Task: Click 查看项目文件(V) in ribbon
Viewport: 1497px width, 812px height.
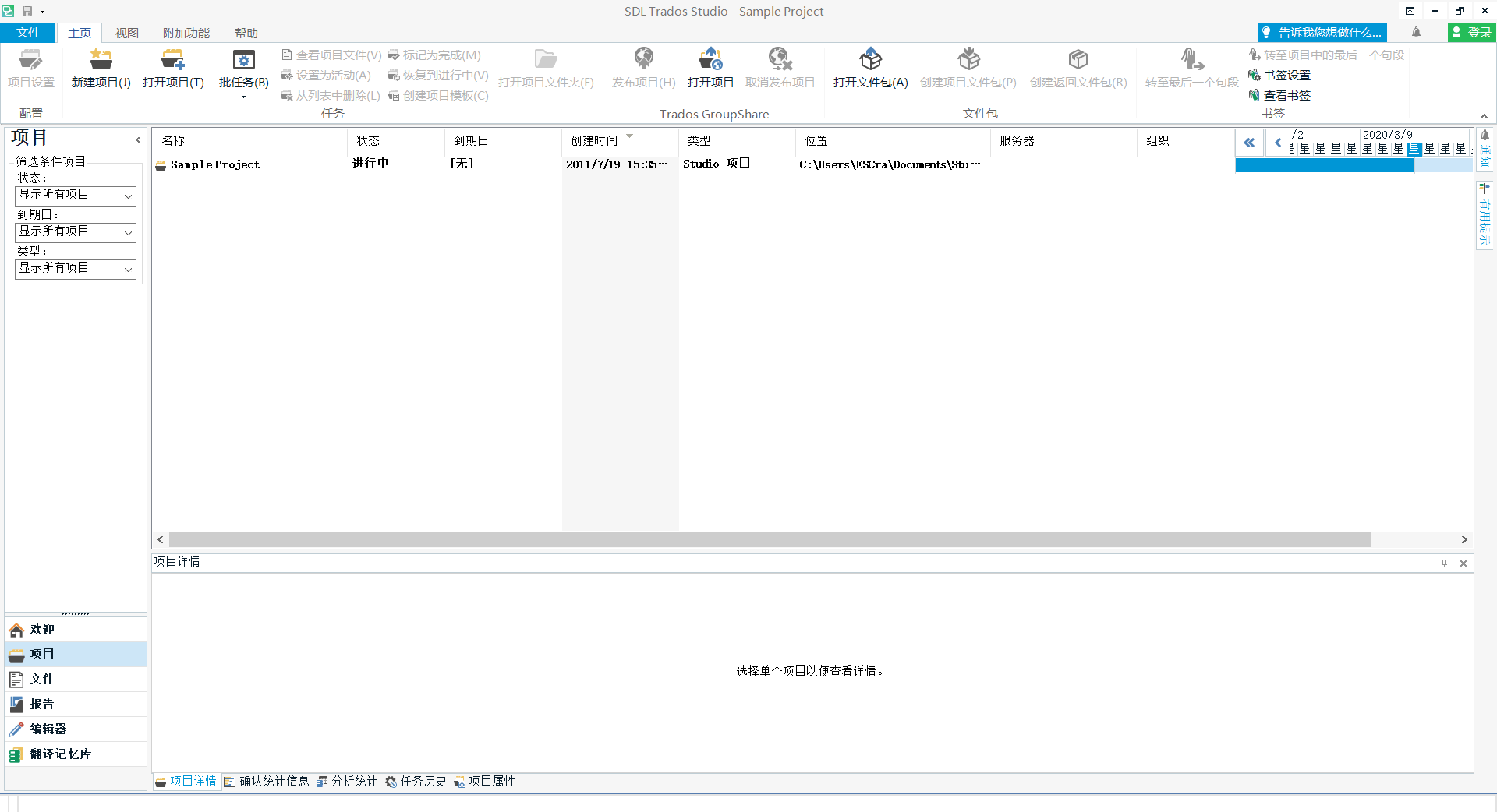Action: [x=332, y=55]
